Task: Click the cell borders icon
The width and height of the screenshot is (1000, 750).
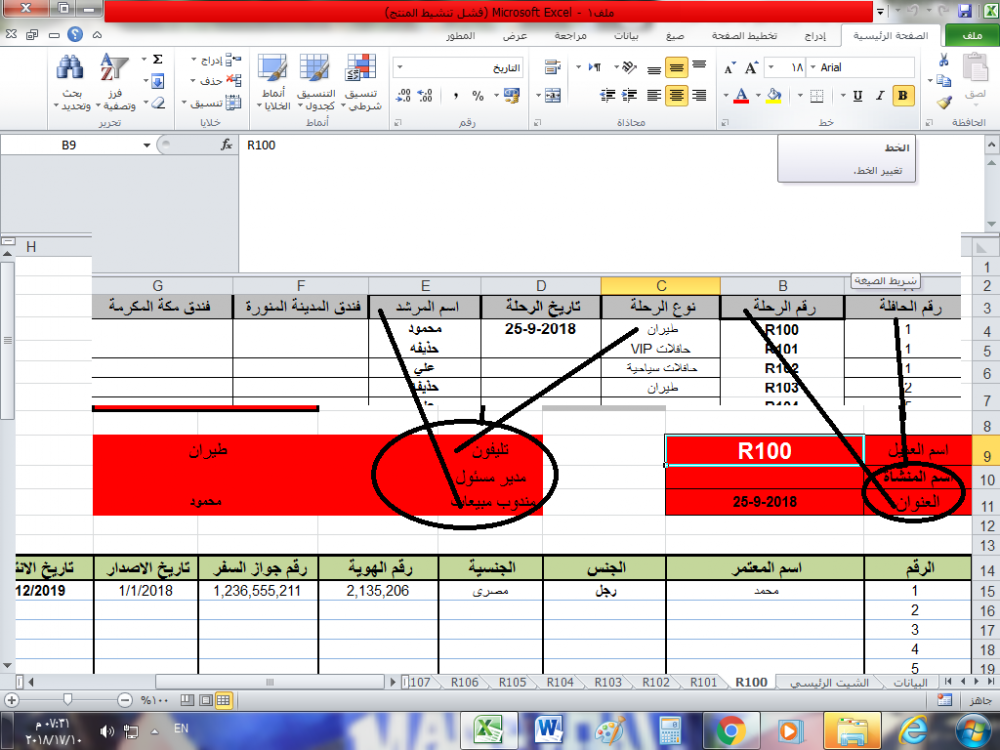Action: tap(816, 96)
